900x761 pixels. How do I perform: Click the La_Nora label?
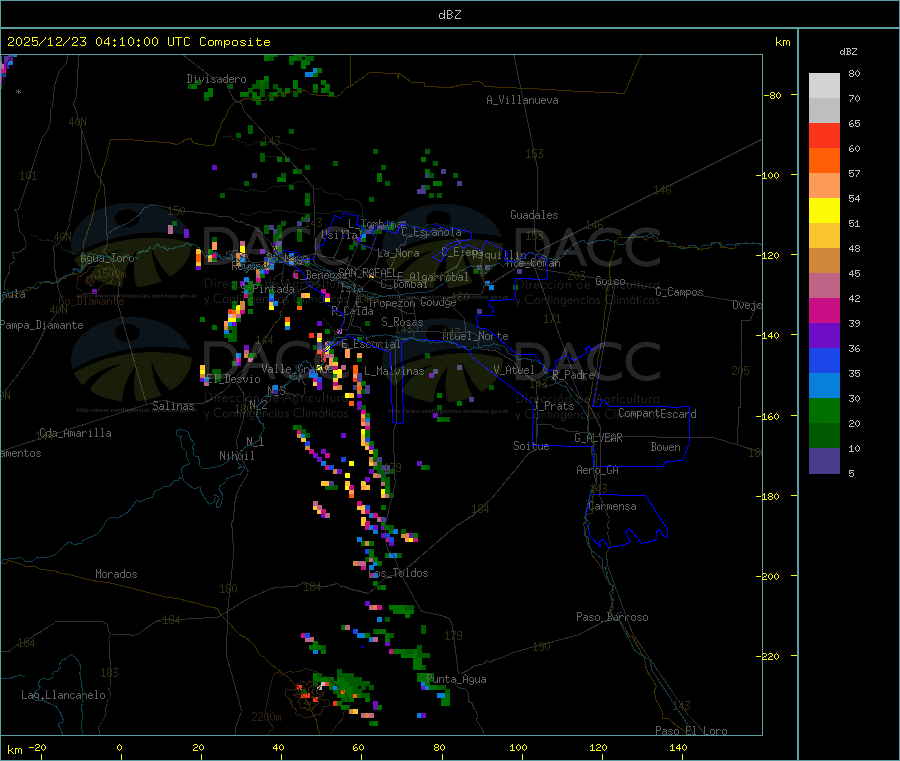coord(398,253)
